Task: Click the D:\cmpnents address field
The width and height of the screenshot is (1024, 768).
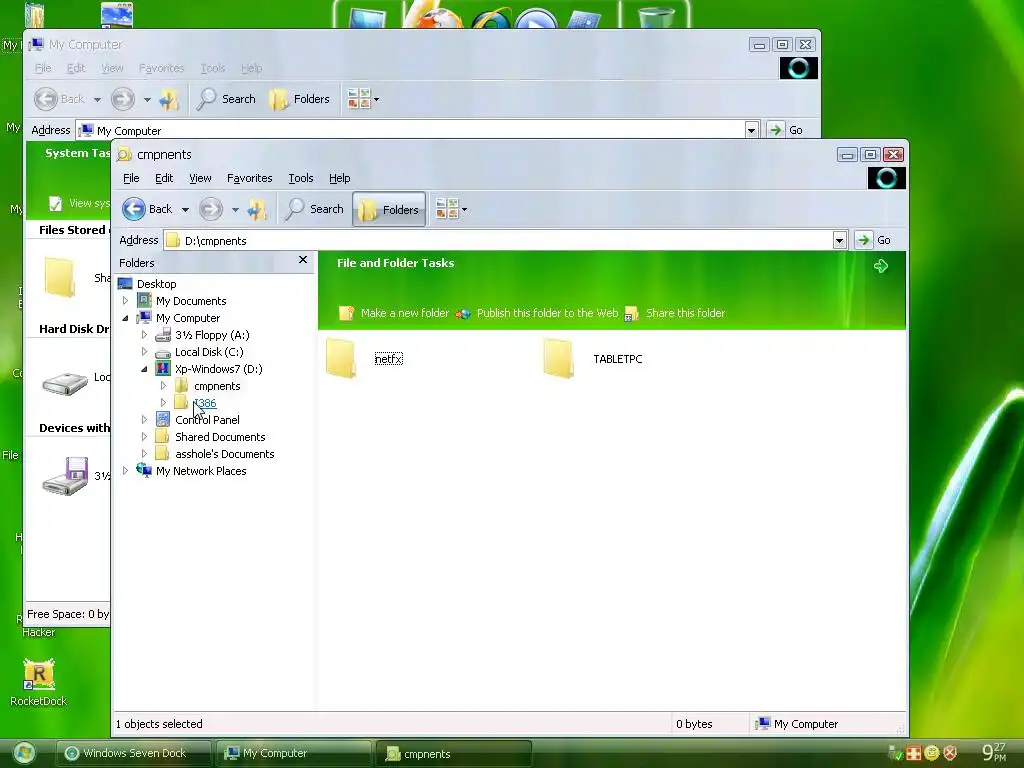Action: pyautogui.click(x=498, y=240)
